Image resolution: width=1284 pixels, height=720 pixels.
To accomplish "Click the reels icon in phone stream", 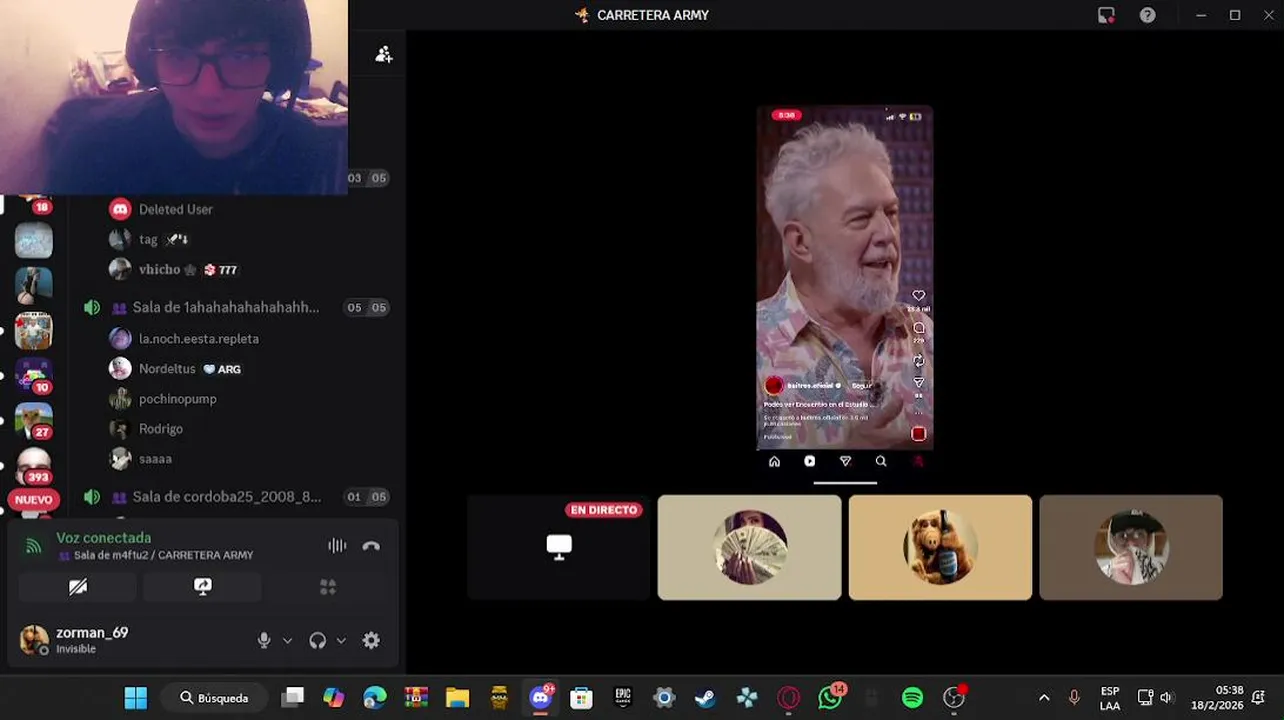I will (810, 461).
